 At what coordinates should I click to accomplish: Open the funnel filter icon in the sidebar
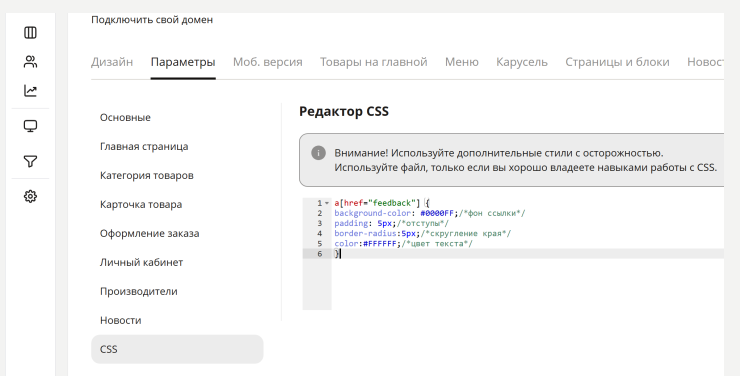click(30, 161)
